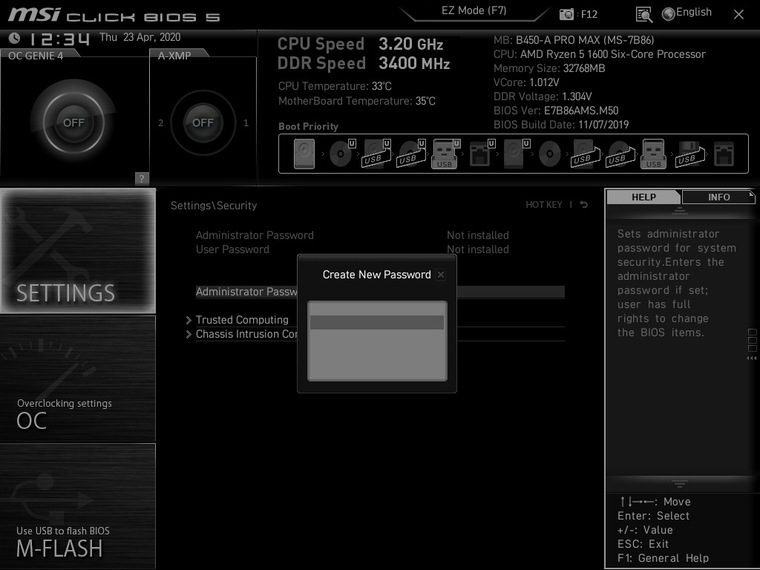This screenshot has height=570, width=760.
Task: Click the User Password status row
Action: tap(352, 249)
